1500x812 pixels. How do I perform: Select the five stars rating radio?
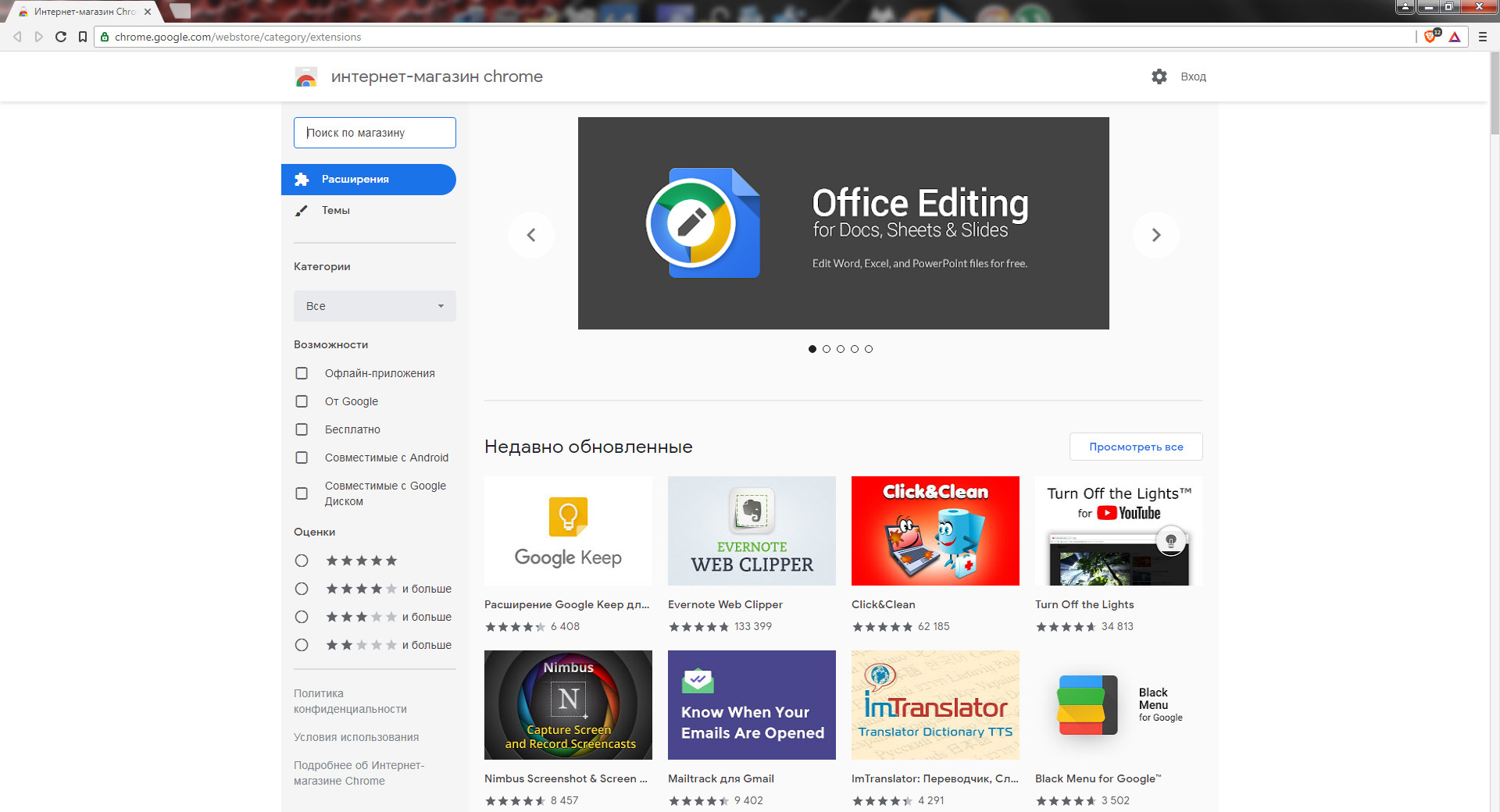coord(302,561)
